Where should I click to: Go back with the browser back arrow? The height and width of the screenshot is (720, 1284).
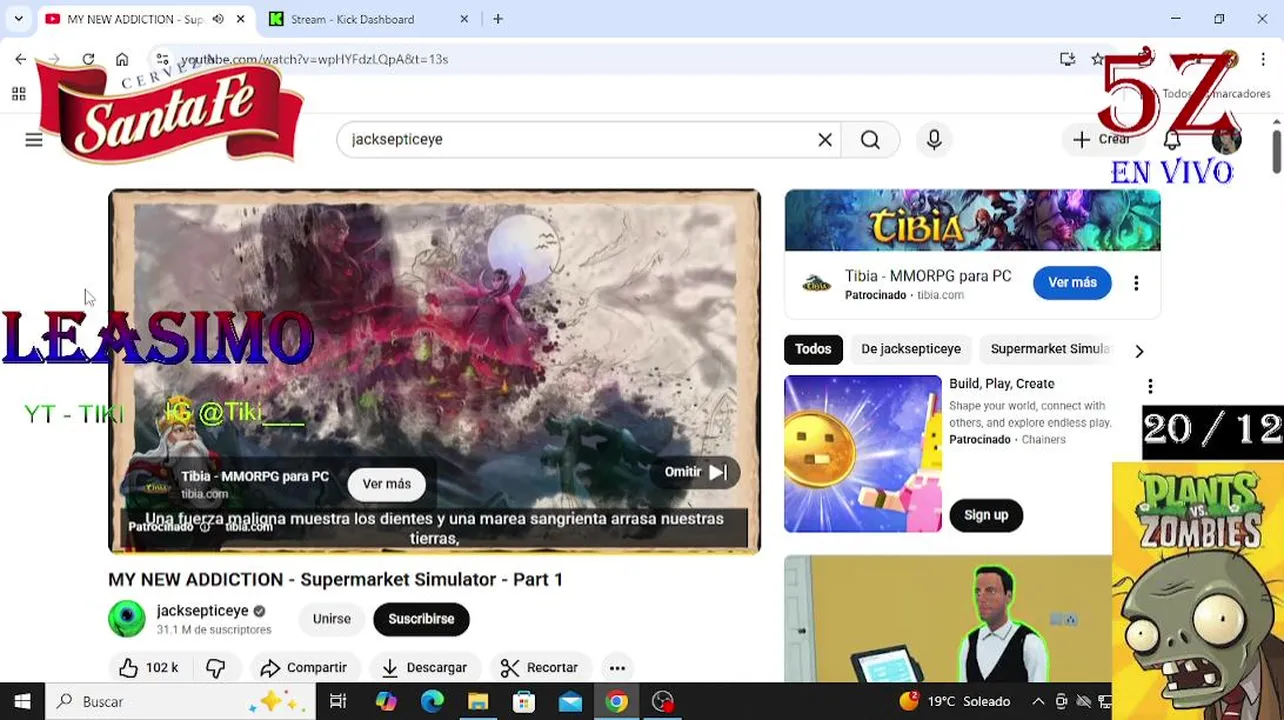point(20,59)
